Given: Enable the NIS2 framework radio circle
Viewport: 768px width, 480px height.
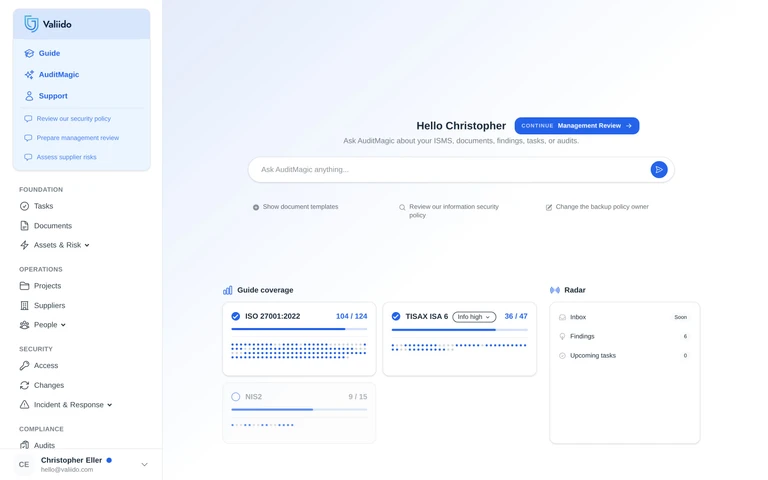Looking at the screenshot, I should pyautogui.click(x=236, y=397).
